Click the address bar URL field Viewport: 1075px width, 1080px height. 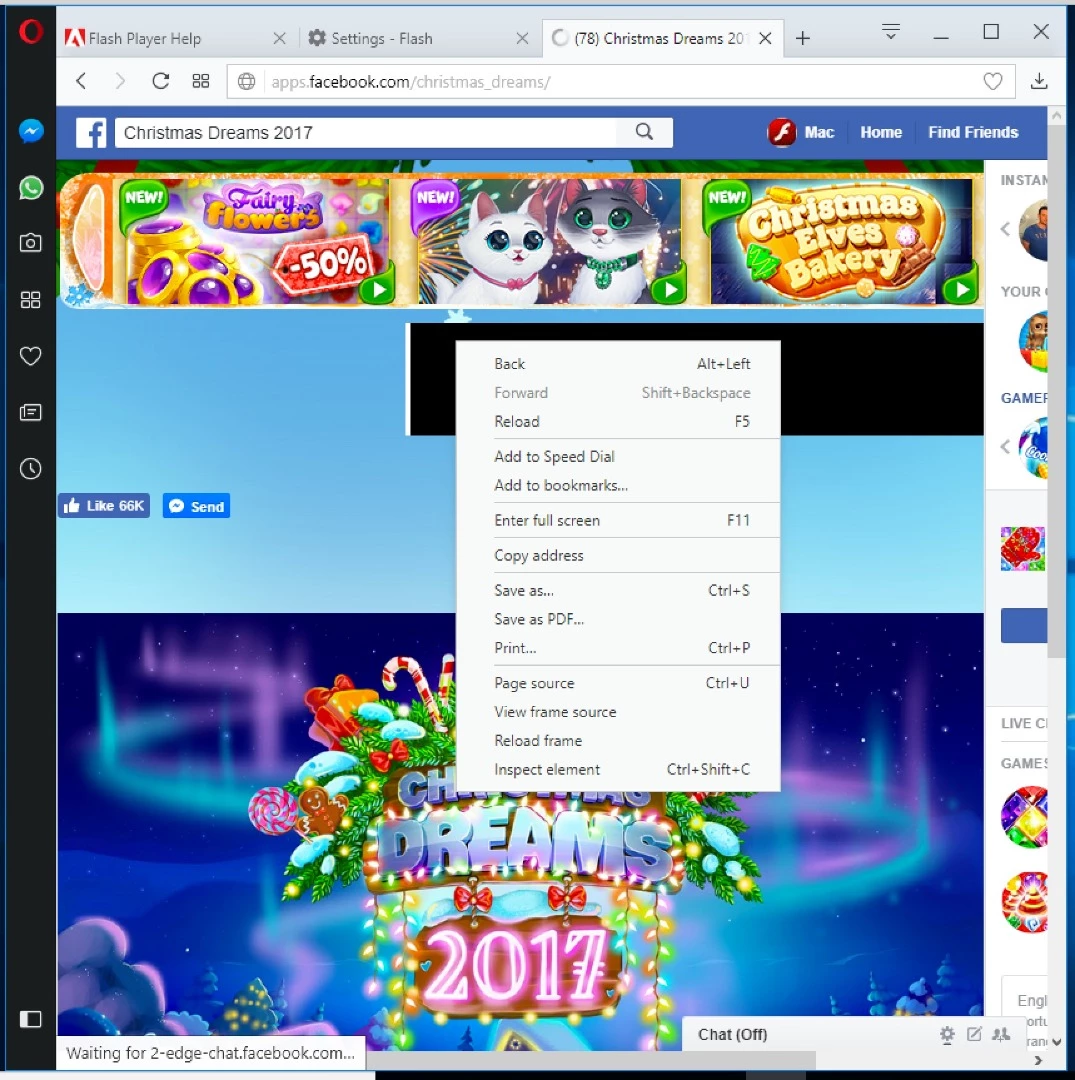(620, 82)
